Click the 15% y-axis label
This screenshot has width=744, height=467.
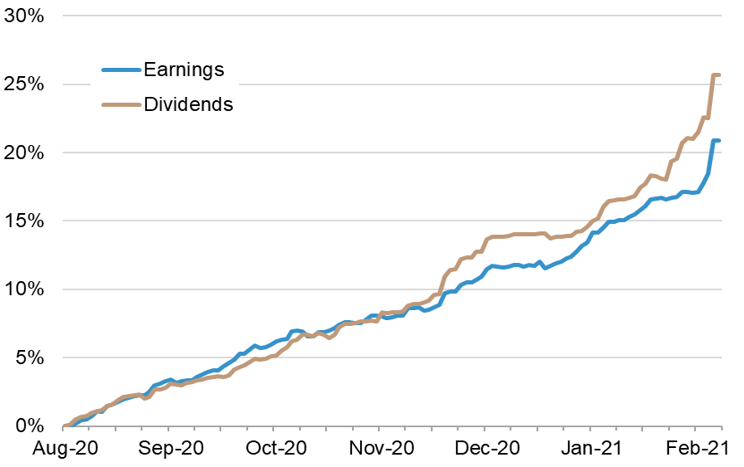coord(24,221)
